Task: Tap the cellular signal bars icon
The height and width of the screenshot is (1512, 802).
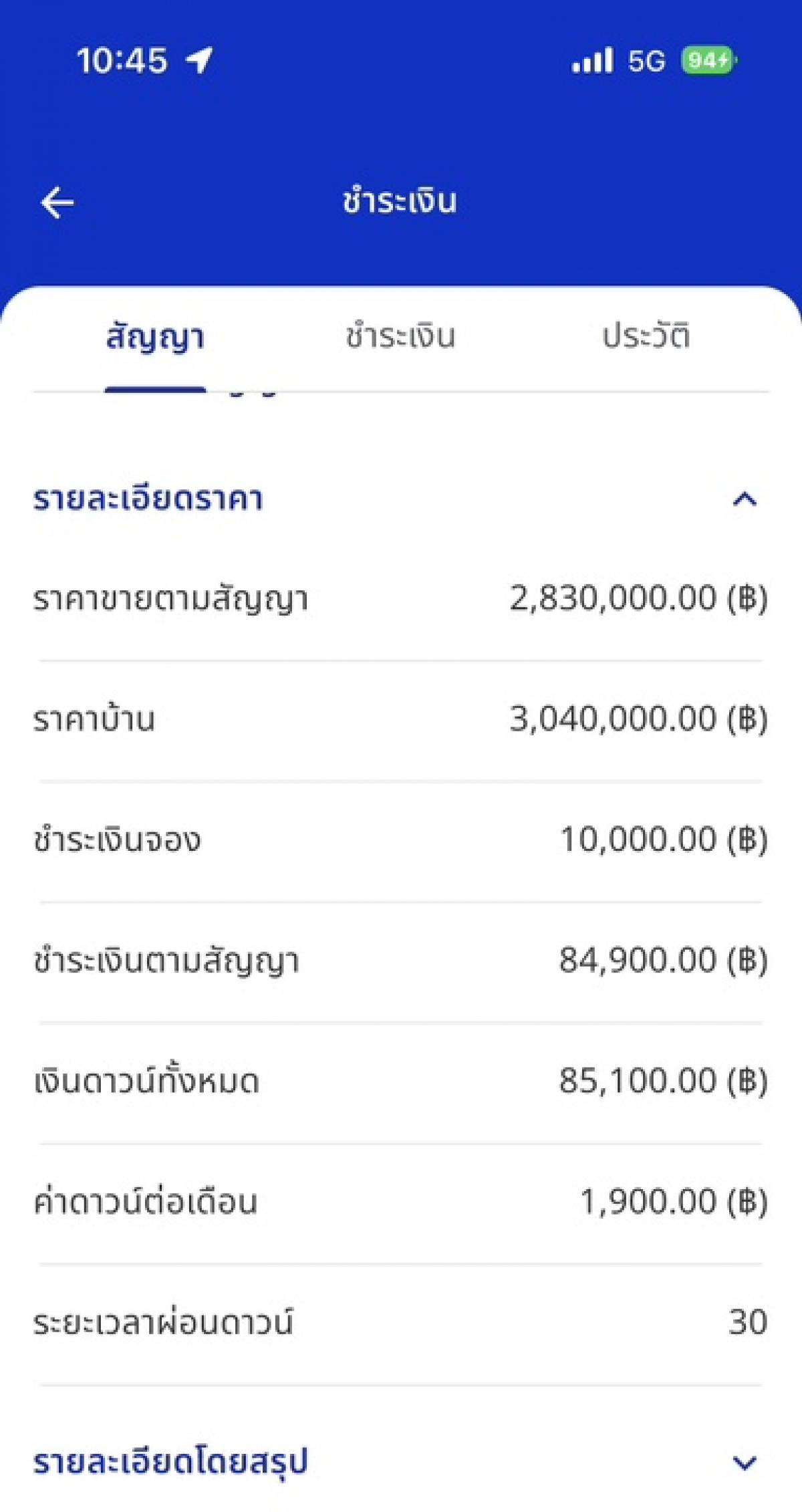Action: tap(592, 60)
